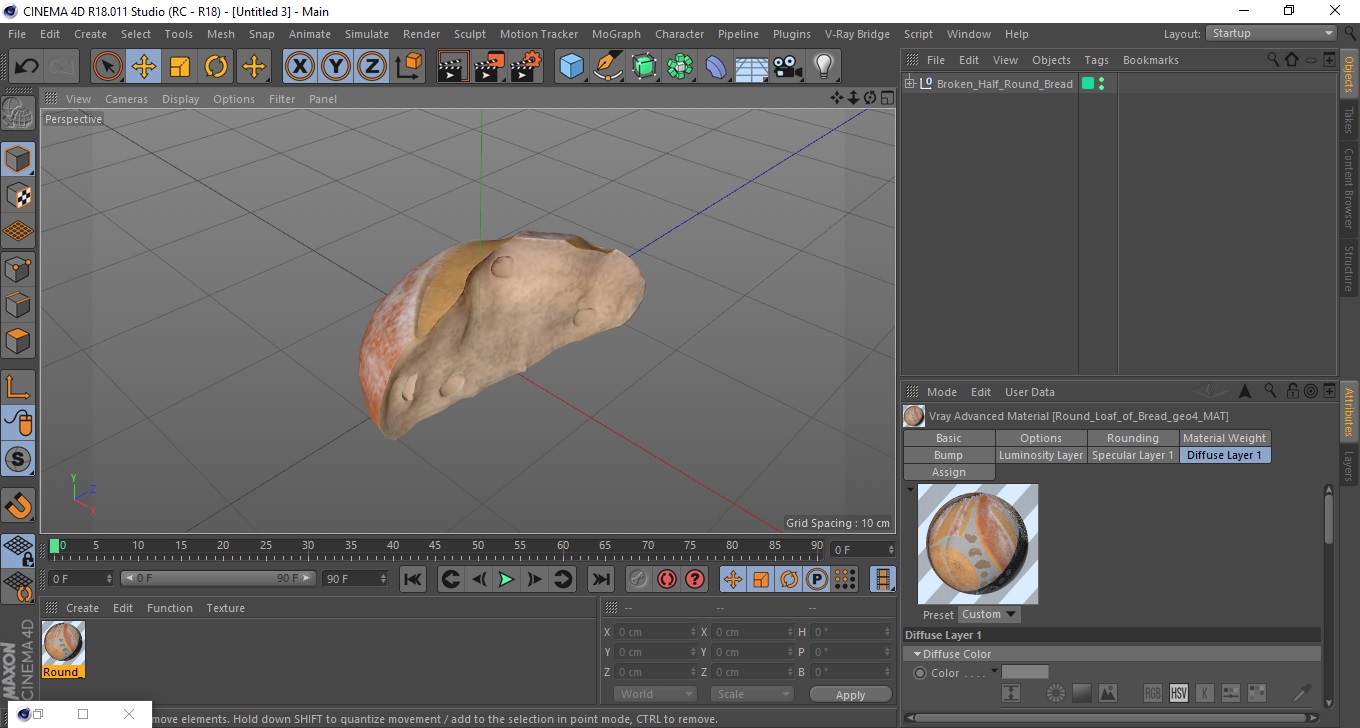Open the V-Ray Bridge menu
This screenshot has width=1360, height=728.
coord(857,34)
